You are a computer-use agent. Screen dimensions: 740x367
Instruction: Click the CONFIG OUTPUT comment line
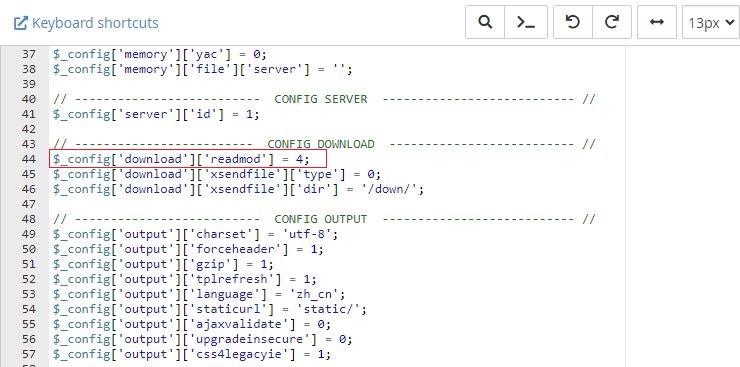[x=324, y=219]
